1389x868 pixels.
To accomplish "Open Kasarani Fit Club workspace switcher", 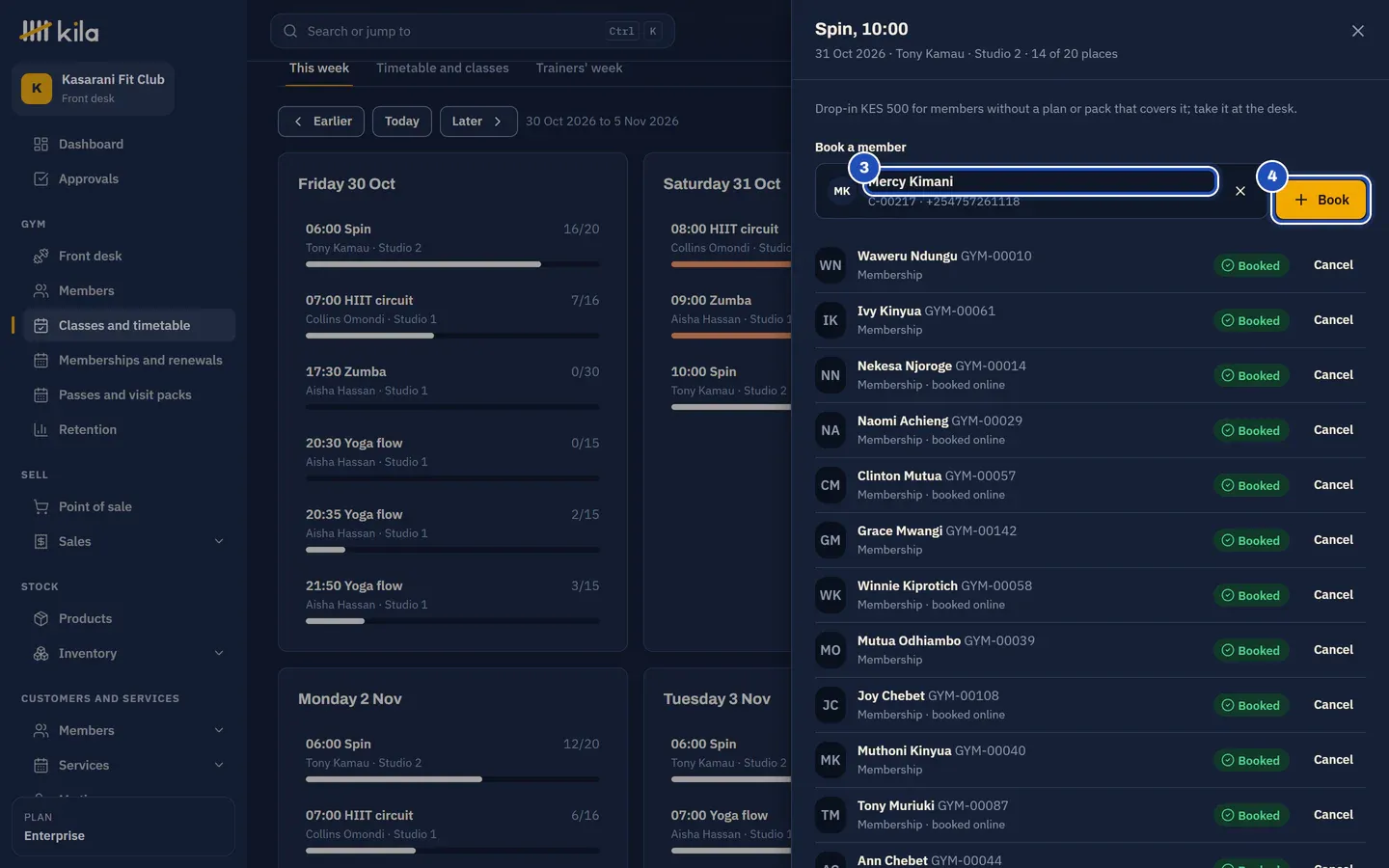I will click(x=93, y=89).
